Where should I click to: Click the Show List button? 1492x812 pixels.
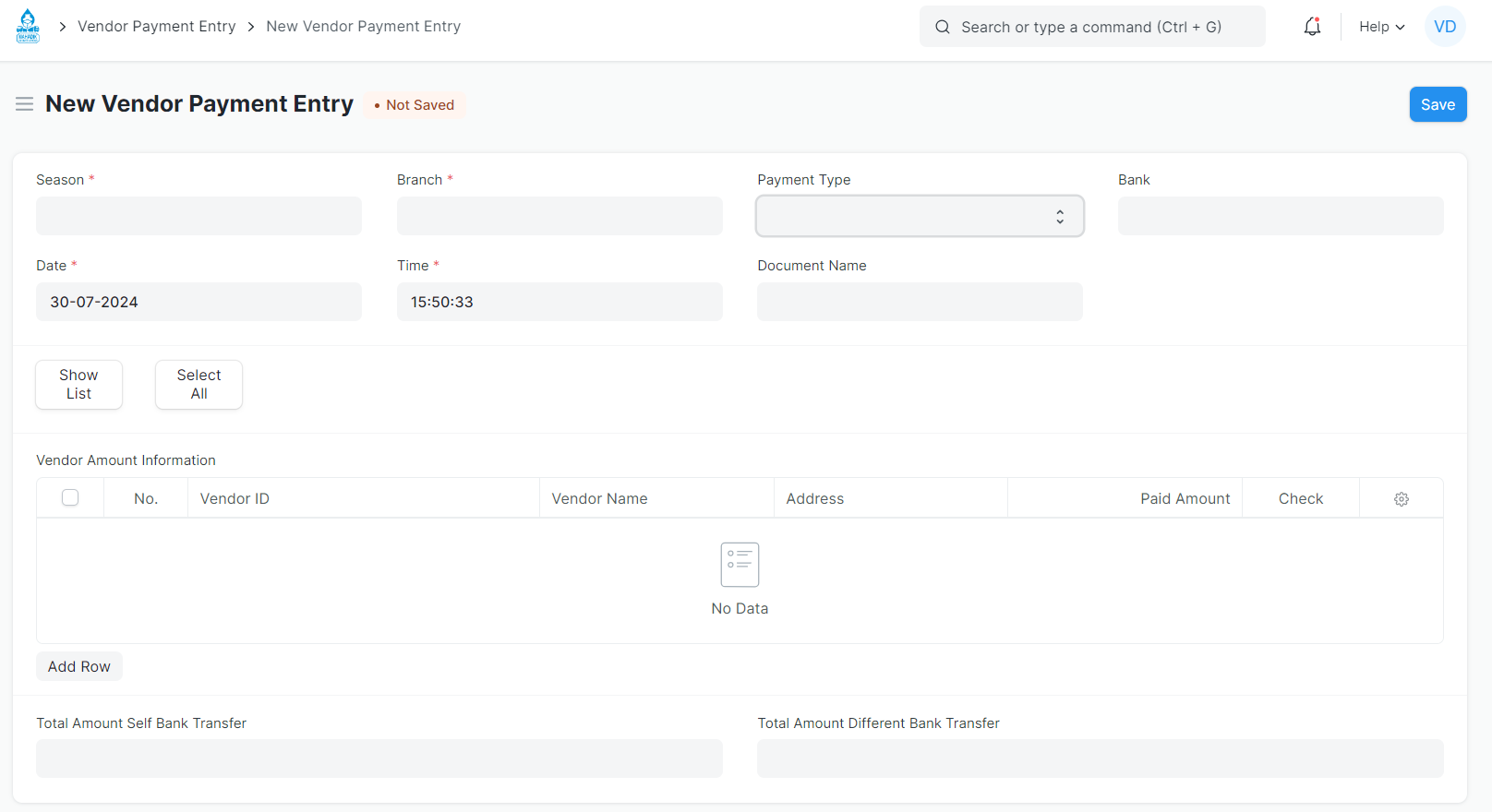click(x=78, y=385)
